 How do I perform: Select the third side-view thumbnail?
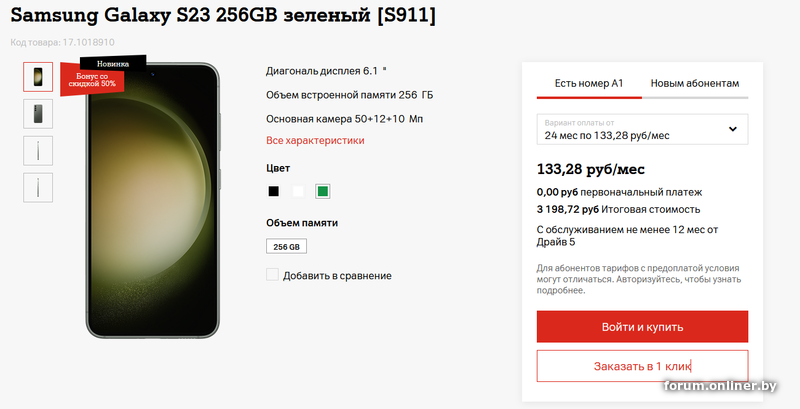(x=38, y=150)
